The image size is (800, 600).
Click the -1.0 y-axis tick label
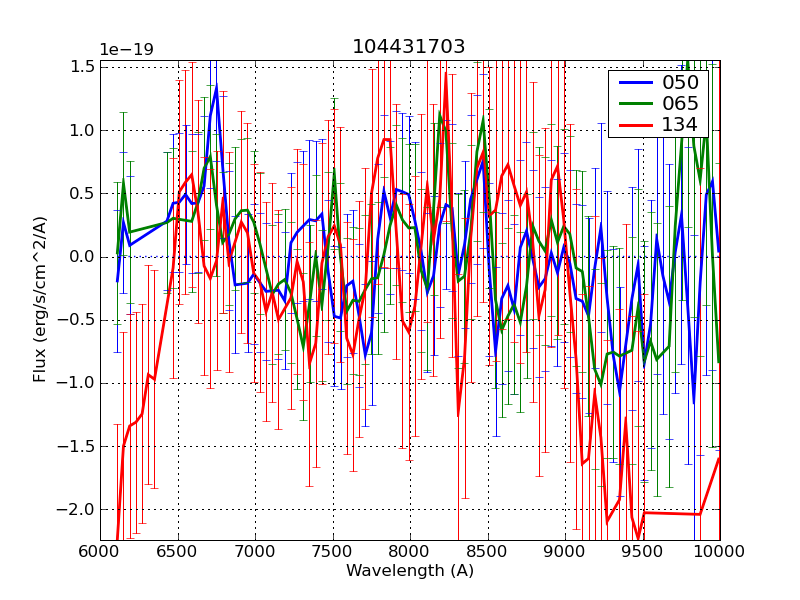tap(79, 383)
